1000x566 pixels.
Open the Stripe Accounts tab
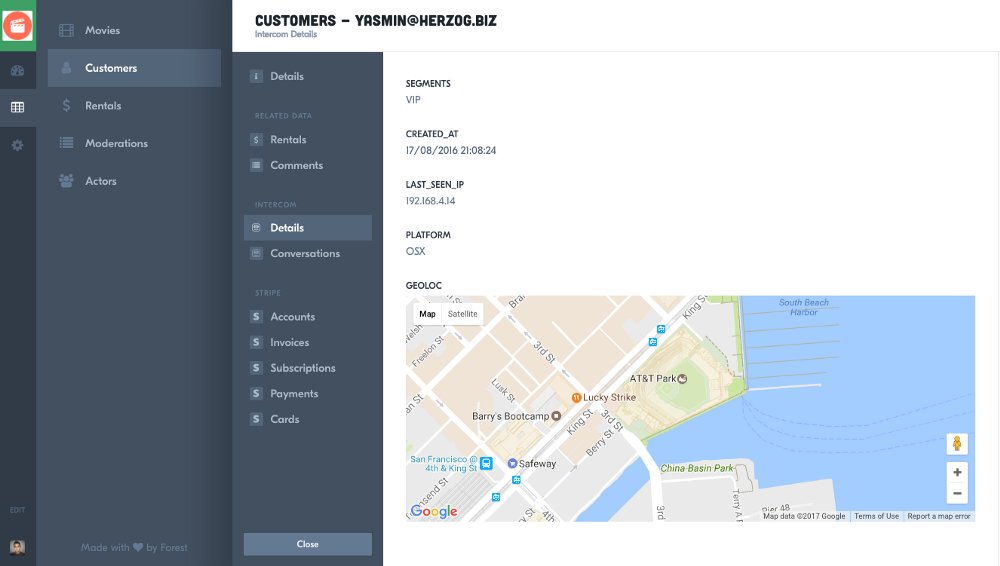pos(308,317)
